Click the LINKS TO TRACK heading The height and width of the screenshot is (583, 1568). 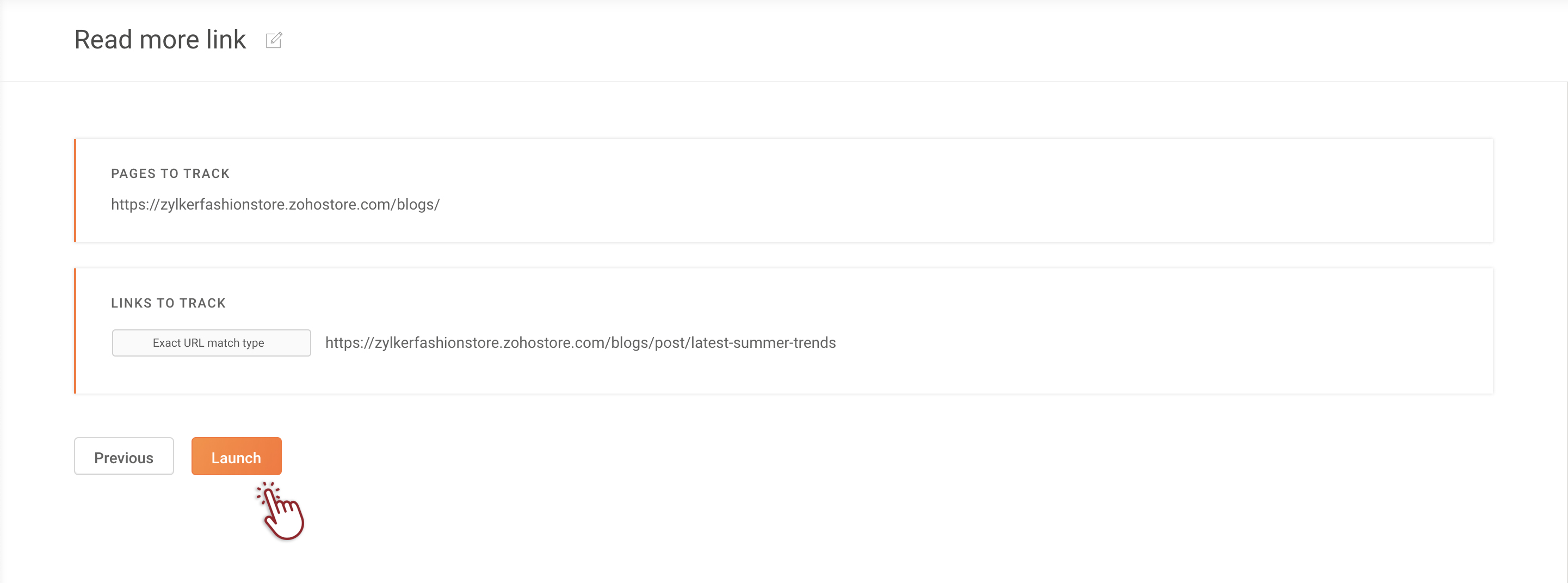click(168, 303)
